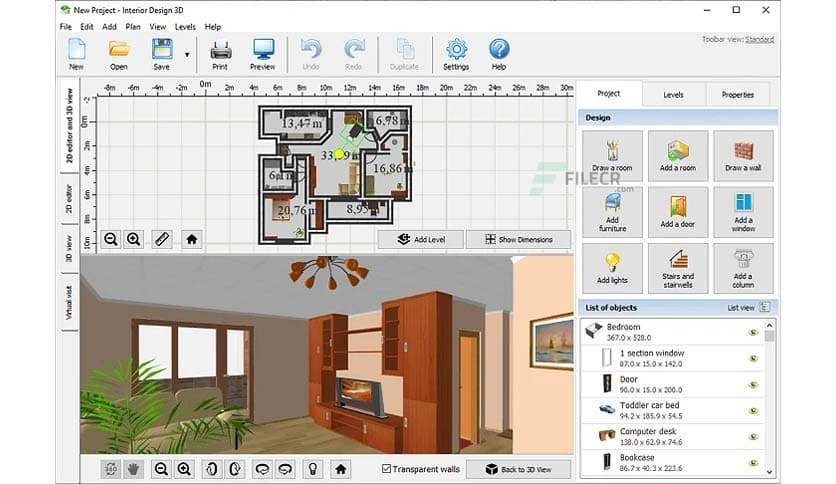The height and width of the screenshot is (484, 836).
Task: Switch to 2D editor side tab
Action: click(x=69, y=199)
